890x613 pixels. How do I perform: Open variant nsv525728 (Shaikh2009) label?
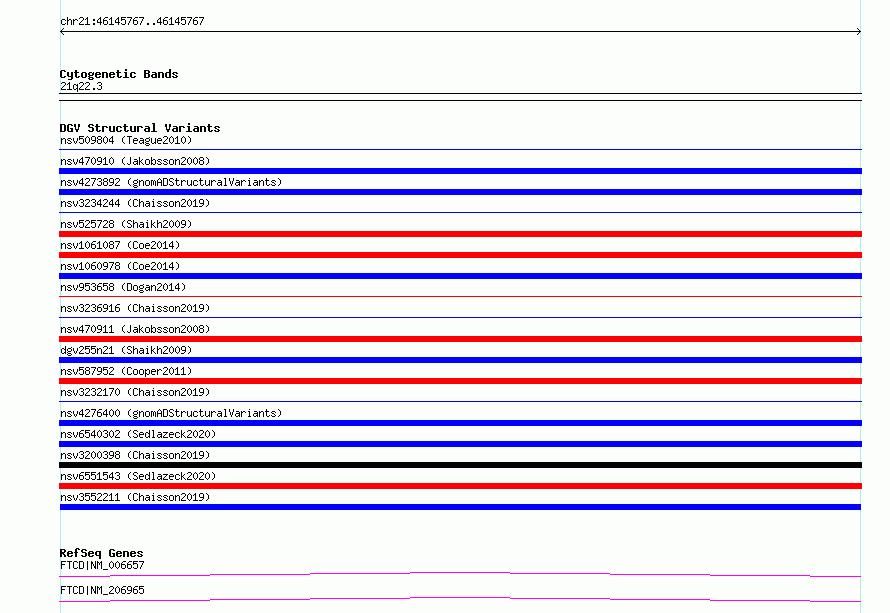point(126,224)
